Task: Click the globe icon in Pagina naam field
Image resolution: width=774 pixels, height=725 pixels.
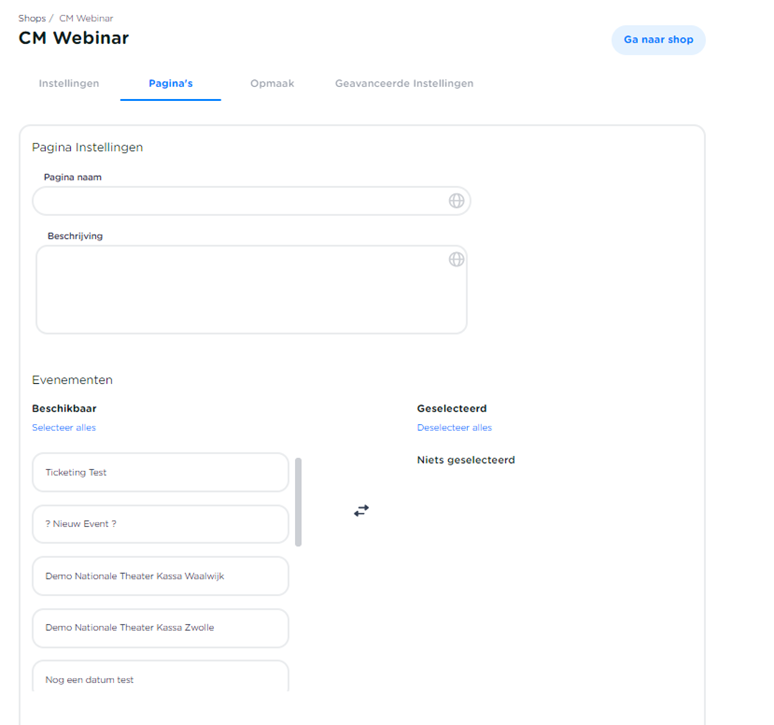Action: pyautogui.click(x=456, y=201)
